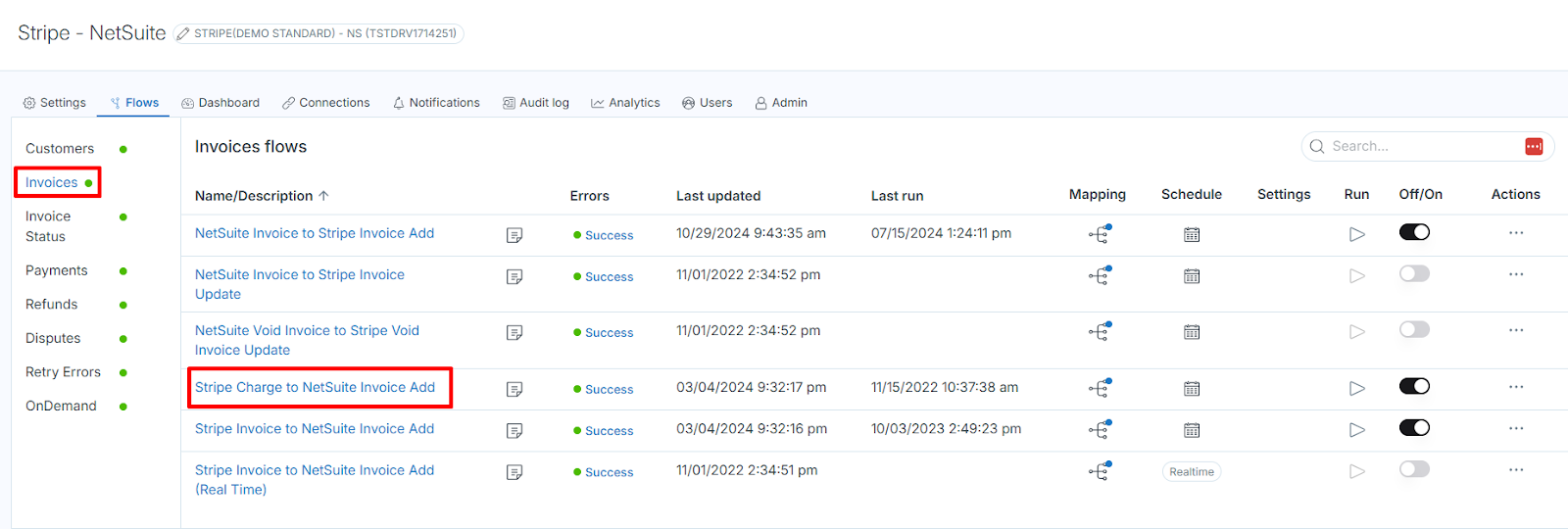1568x529 pixels.
Task: Disable the Stripe Charge to NetSuite Invoice Add toggle
Action: pyautogui.click(x=1414, y=387)
